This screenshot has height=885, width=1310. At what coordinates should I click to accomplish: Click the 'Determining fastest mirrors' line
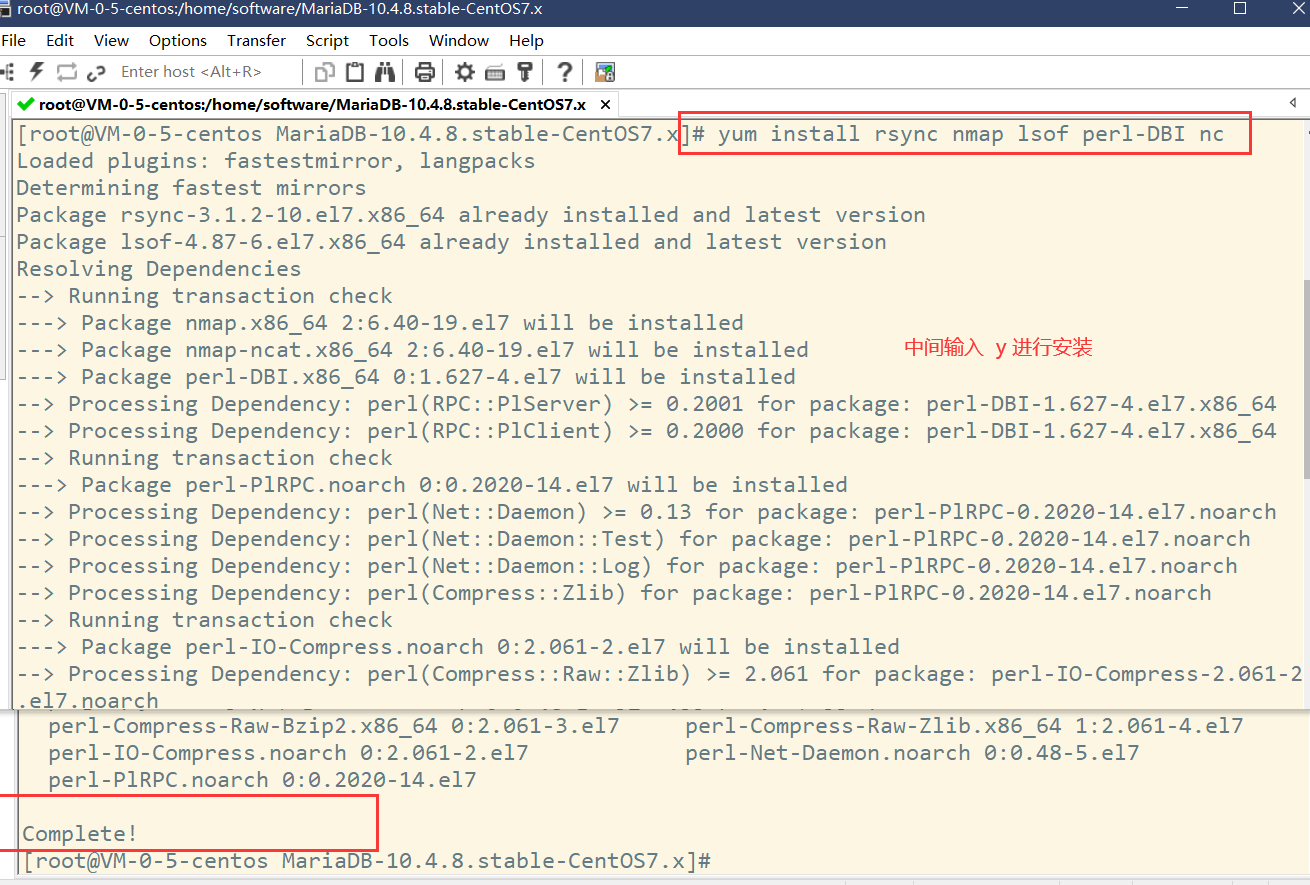(191, 188)
